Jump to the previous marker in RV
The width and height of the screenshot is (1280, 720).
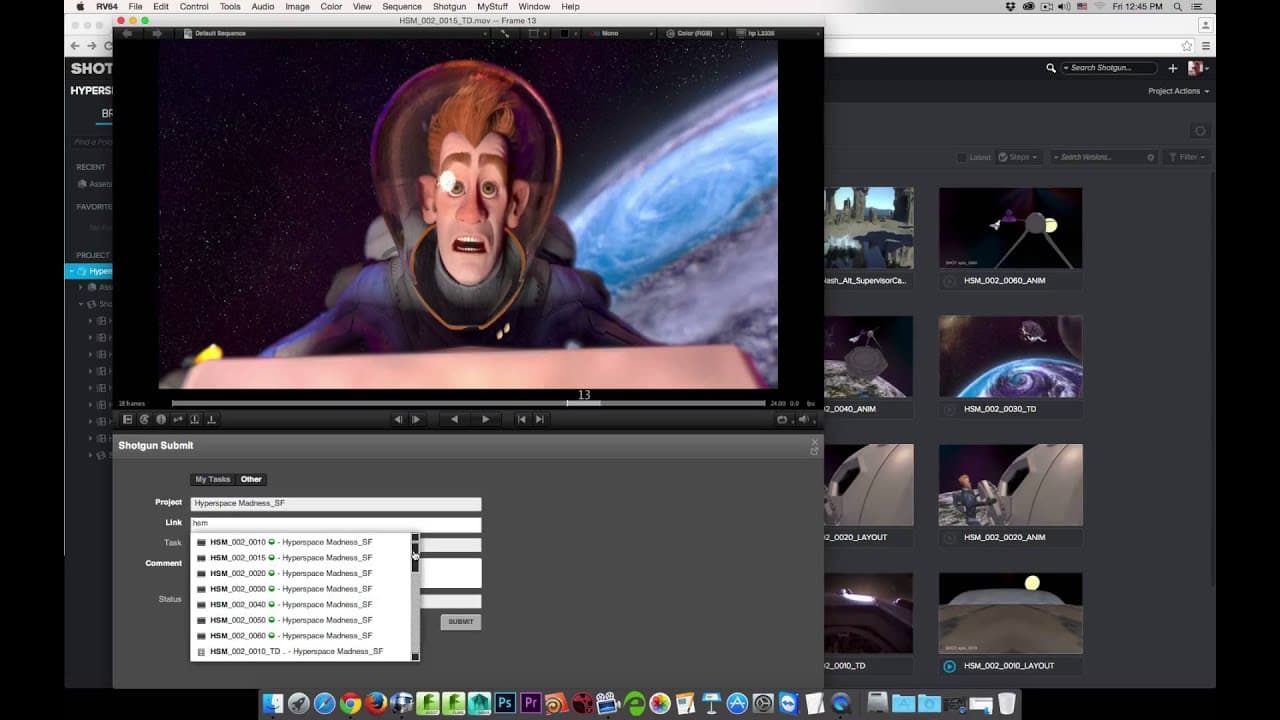tap(521, 420)
